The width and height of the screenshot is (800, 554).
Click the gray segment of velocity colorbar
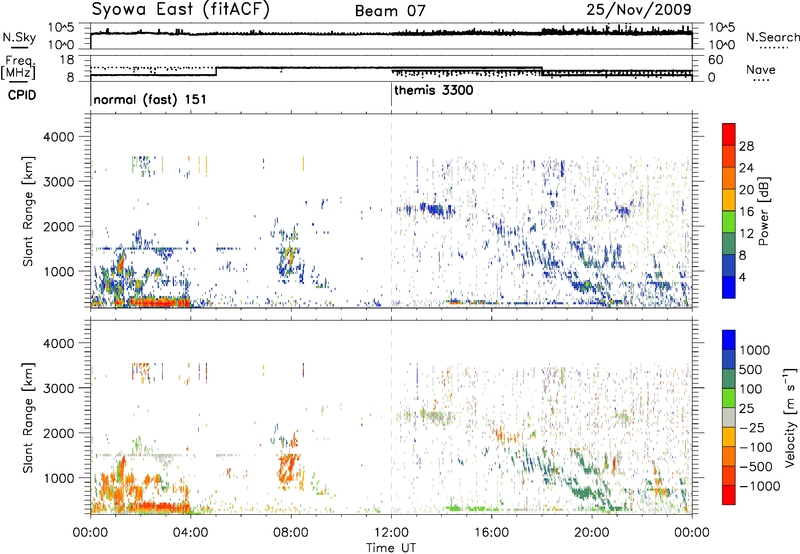pyautogui.click(x=729, y=417)
